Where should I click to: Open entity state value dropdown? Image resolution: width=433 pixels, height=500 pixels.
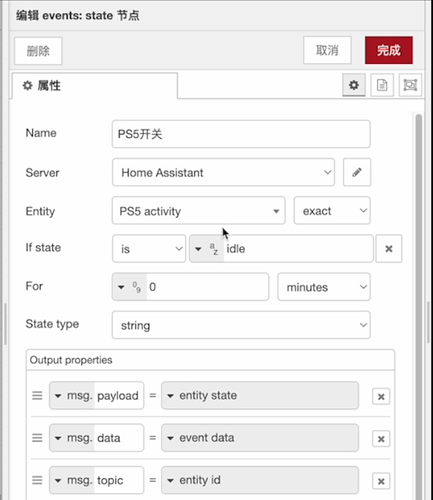(x=260, y=396)
